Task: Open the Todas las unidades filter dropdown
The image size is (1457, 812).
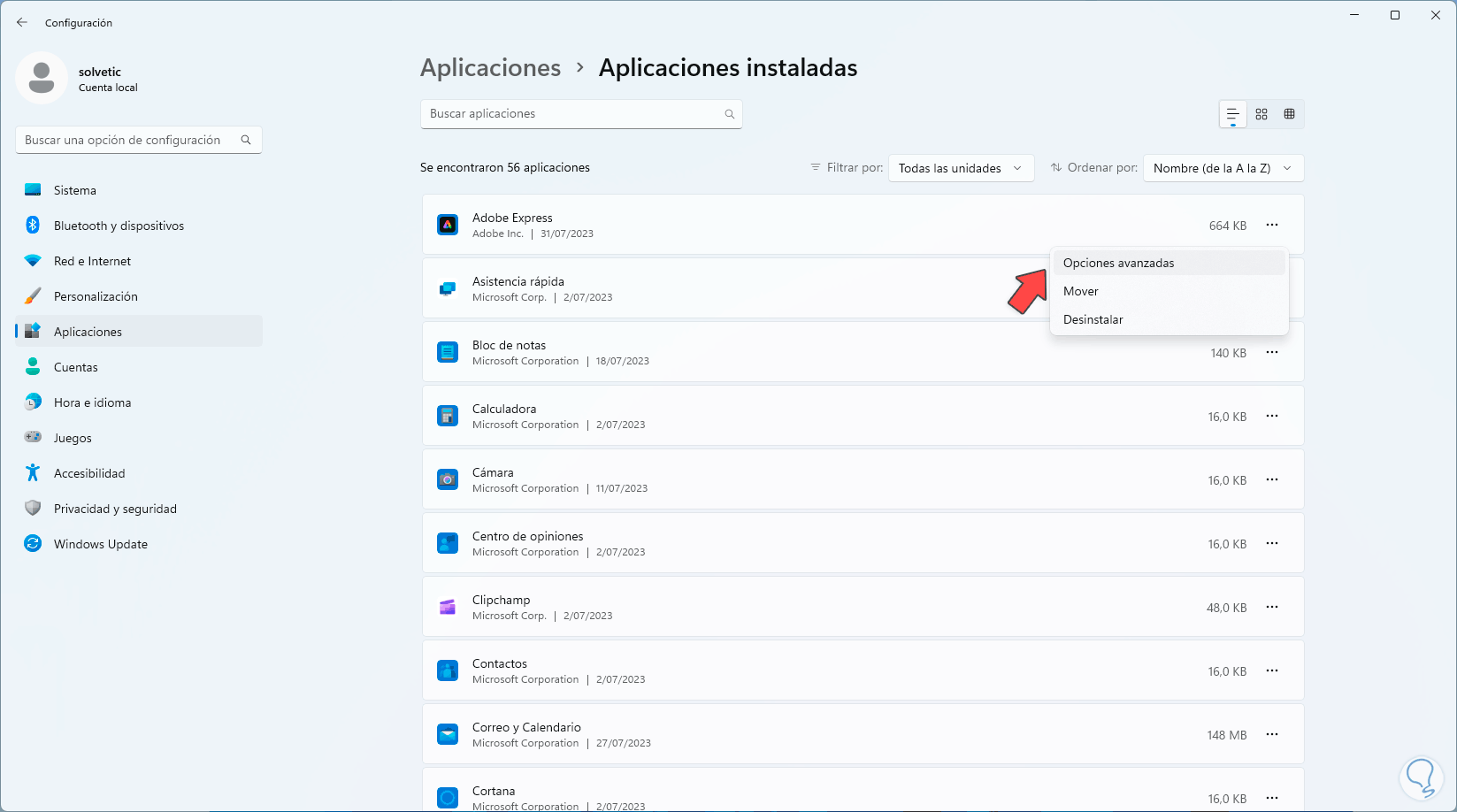Action: pos(962,168)
